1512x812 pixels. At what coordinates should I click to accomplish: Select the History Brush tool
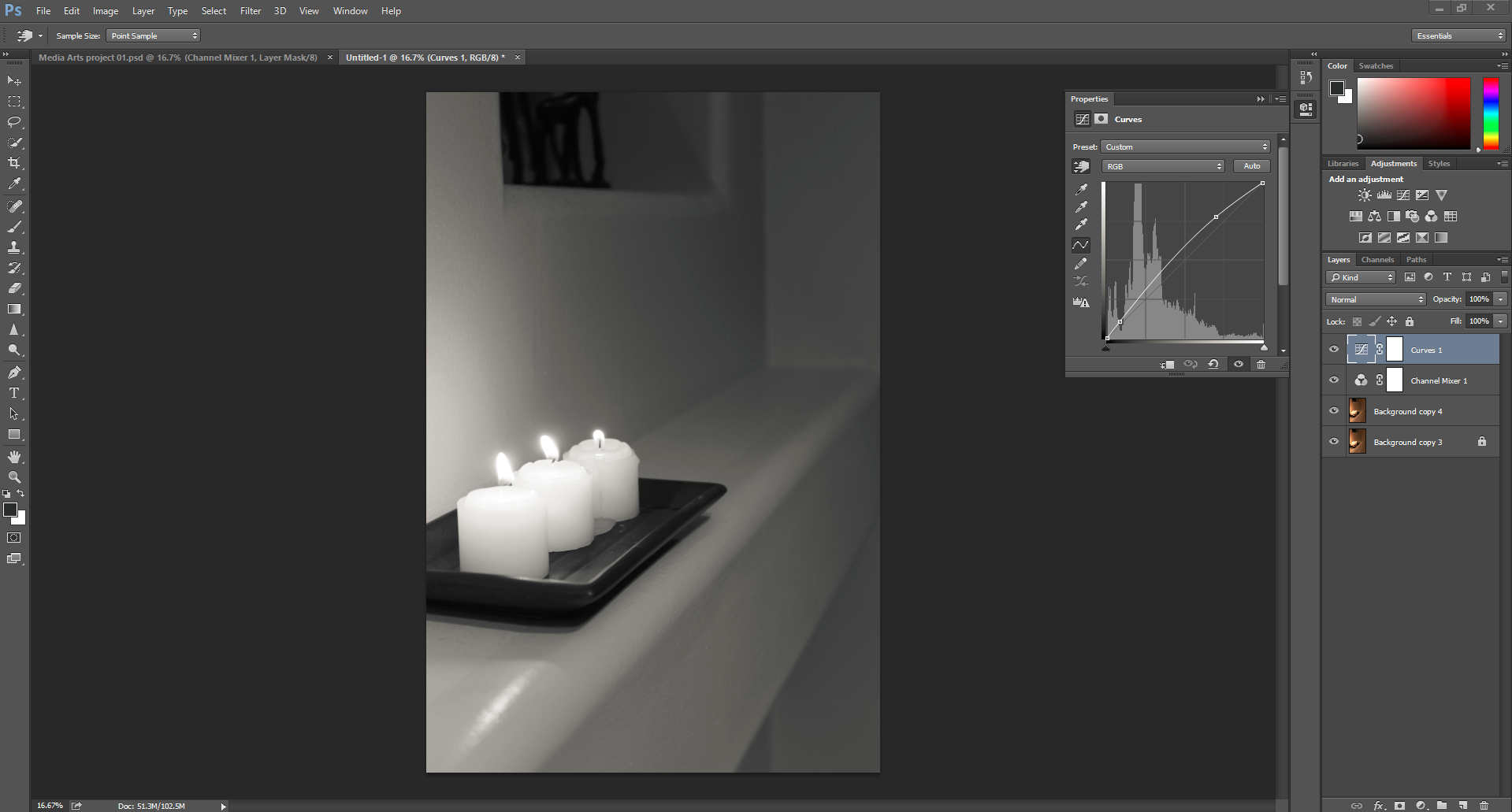(14, 268)
